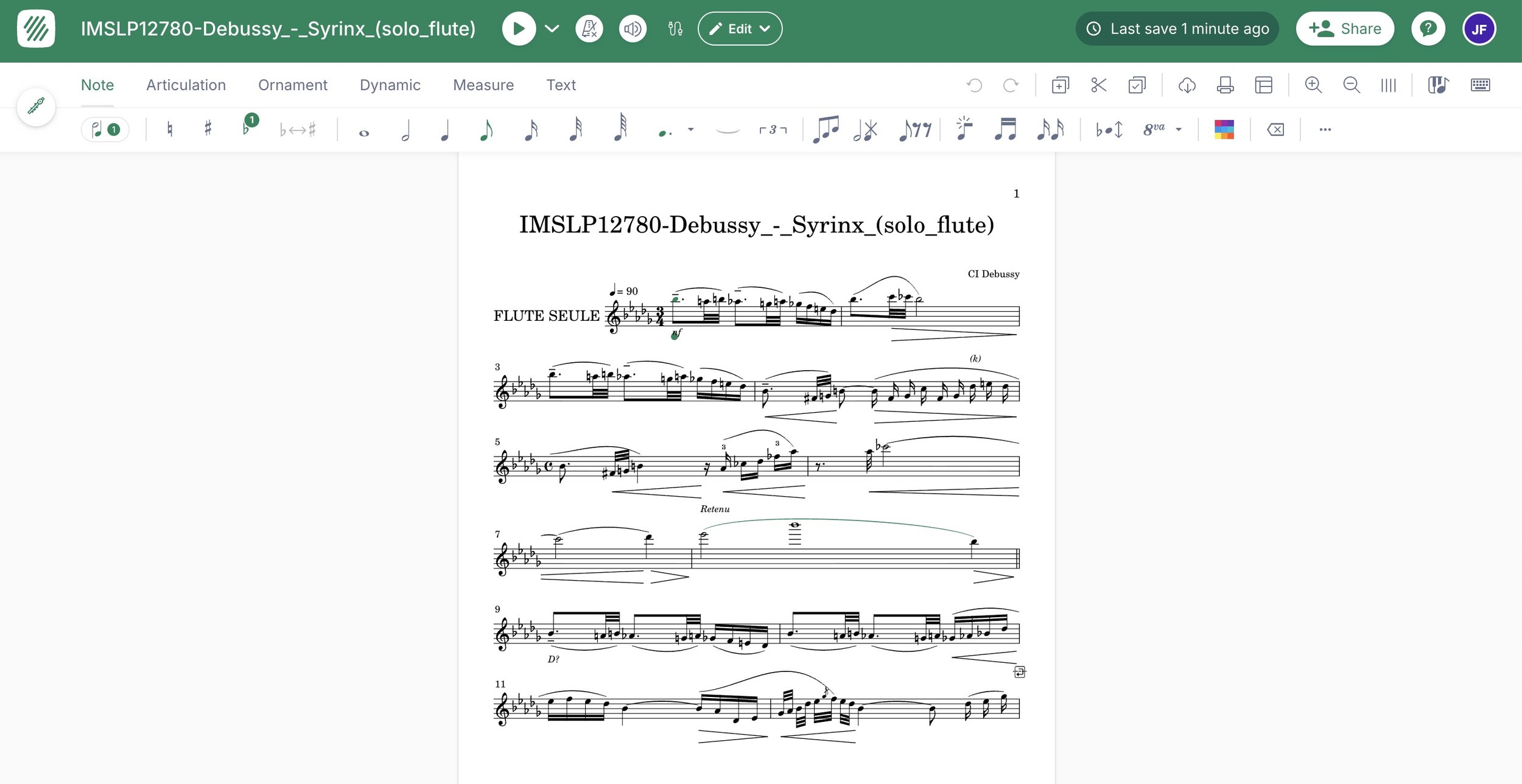Click the score title text
Image resolution: width=1522 pixels, height=784 pixels.
[756, 225]
